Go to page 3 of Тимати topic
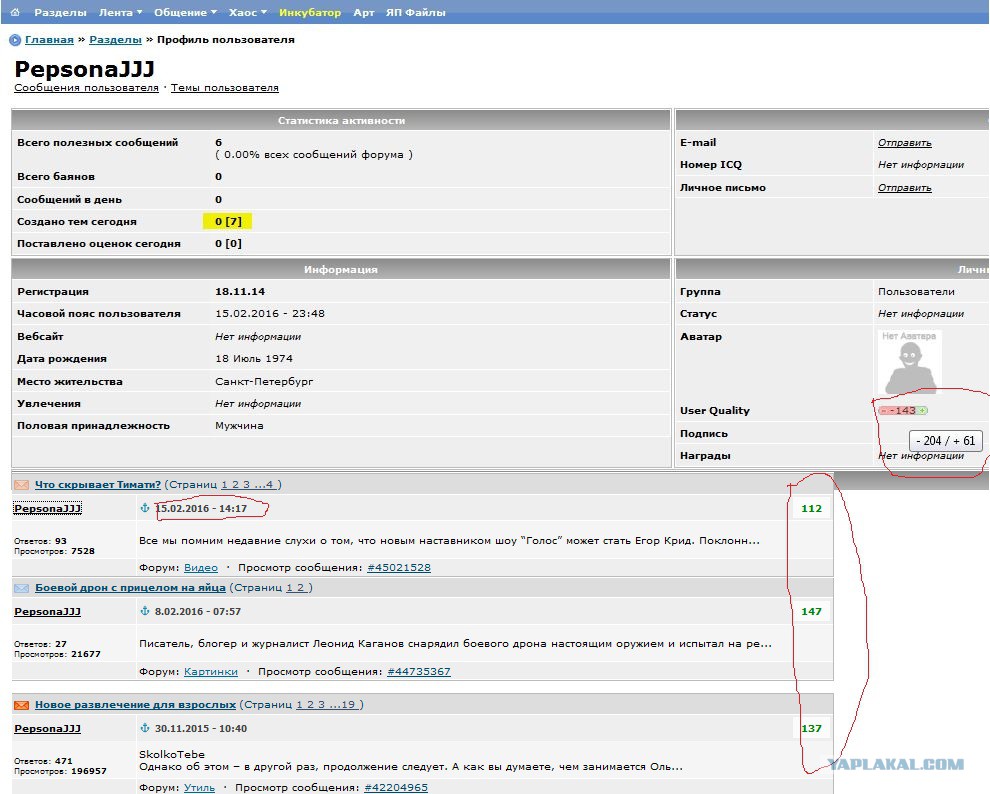The image size is (990, 794). coord(246,485)
